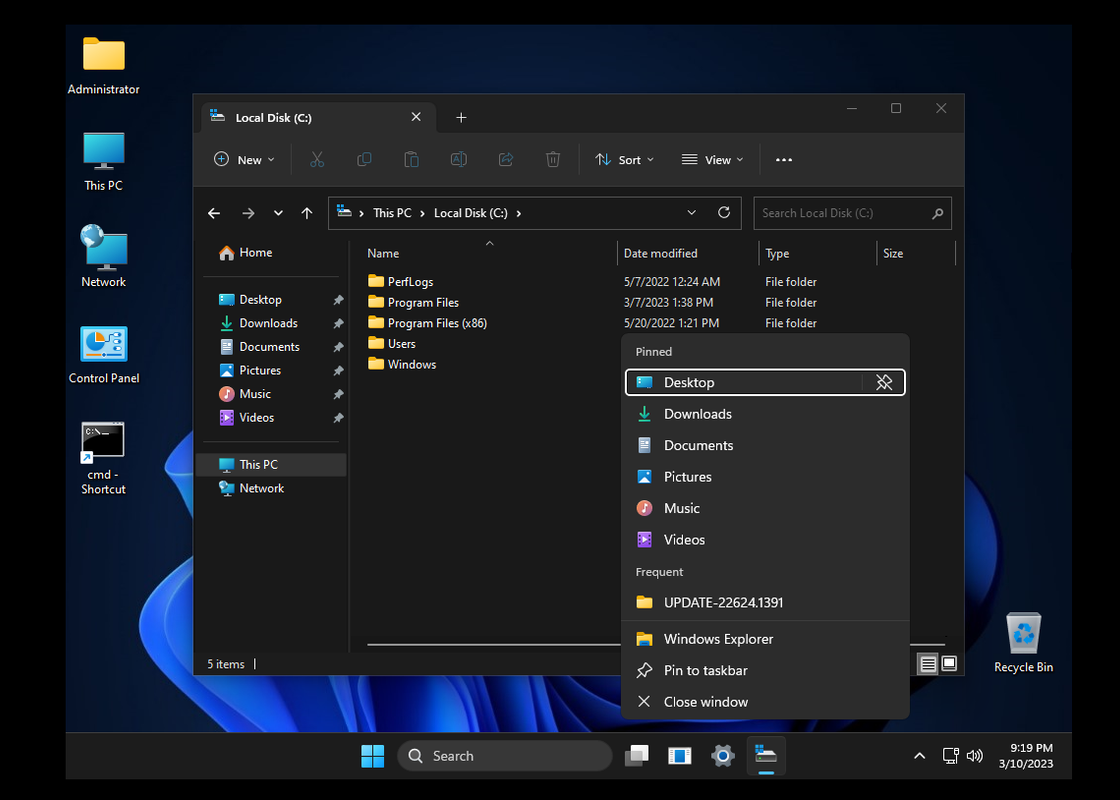Open the Sort dropdown menu

pyautogui.click(x=625, y=160)
